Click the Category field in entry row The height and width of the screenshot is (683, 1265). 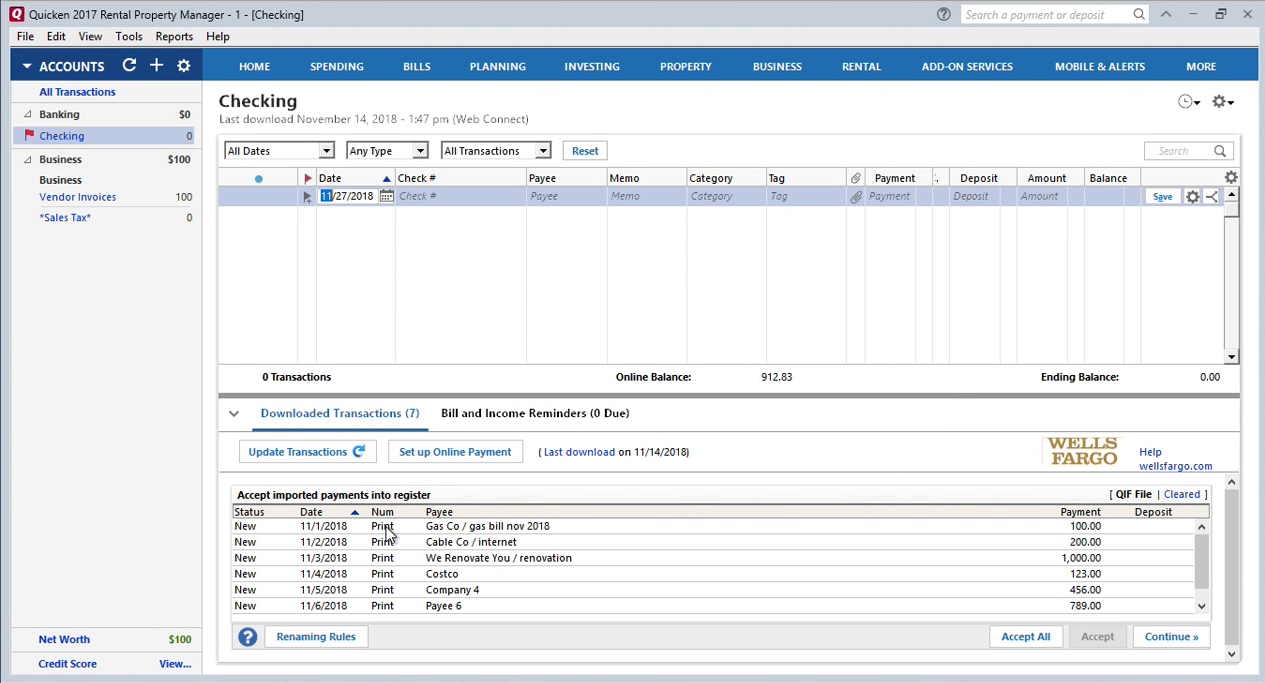click(725, 196)
